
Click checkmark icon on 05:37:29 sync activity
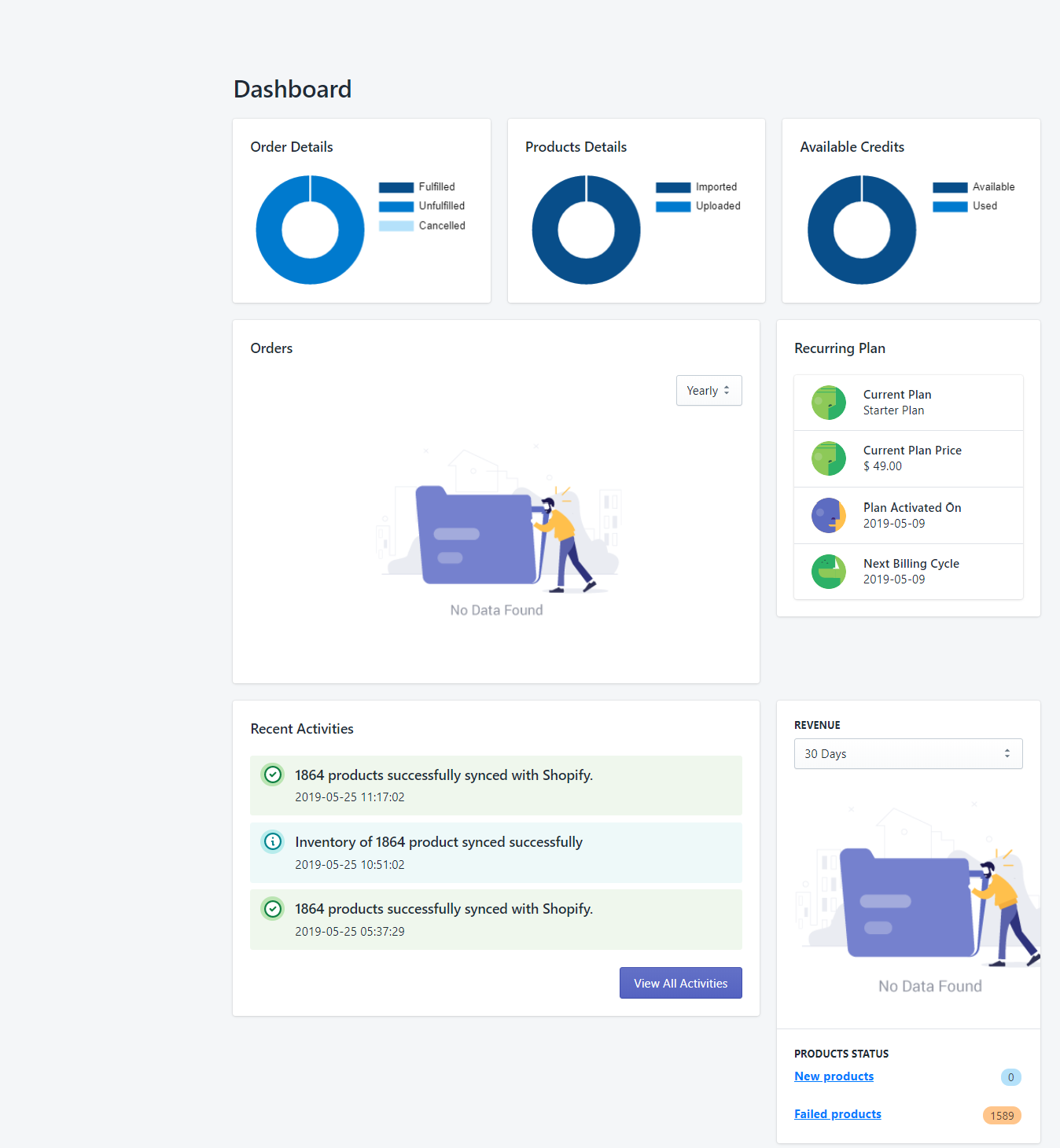click(x=272, y=908)
